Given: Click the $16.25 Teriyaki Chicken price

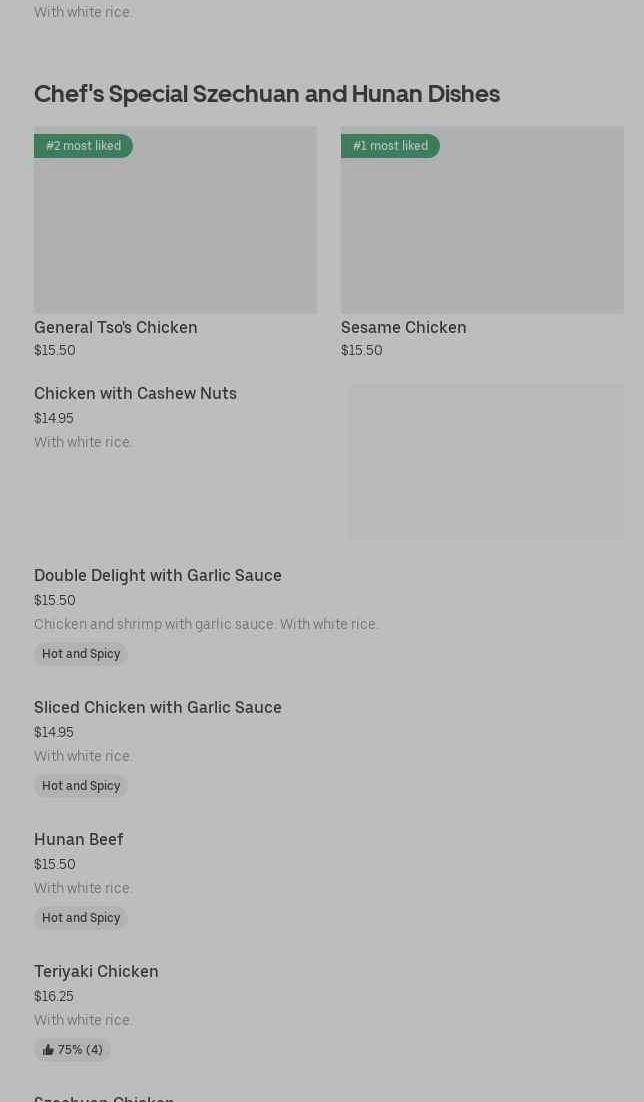Looking at the screenshot, I should point(54,996).
